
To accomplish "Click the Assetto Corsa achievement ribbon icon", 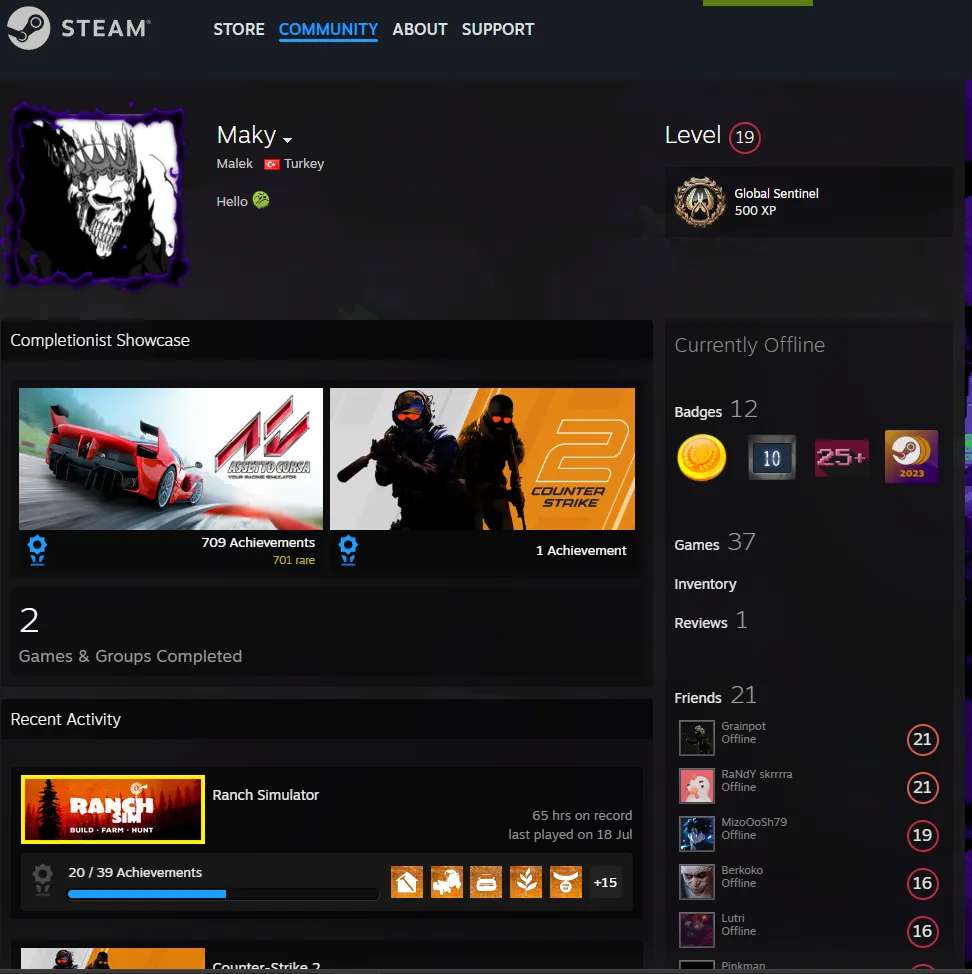I will (37, 550).
